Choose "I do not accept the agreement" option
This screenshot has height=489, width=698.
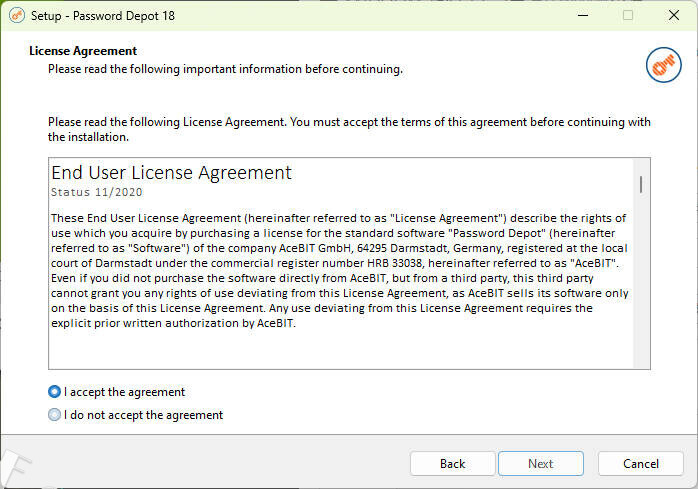(x=55, y=415)
